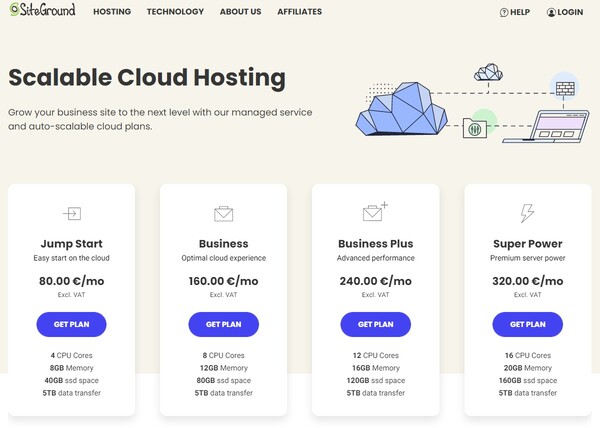Get the Super Power plan
Image resolution: width=600 pixels, height=428 pixels.
(527, 324)
